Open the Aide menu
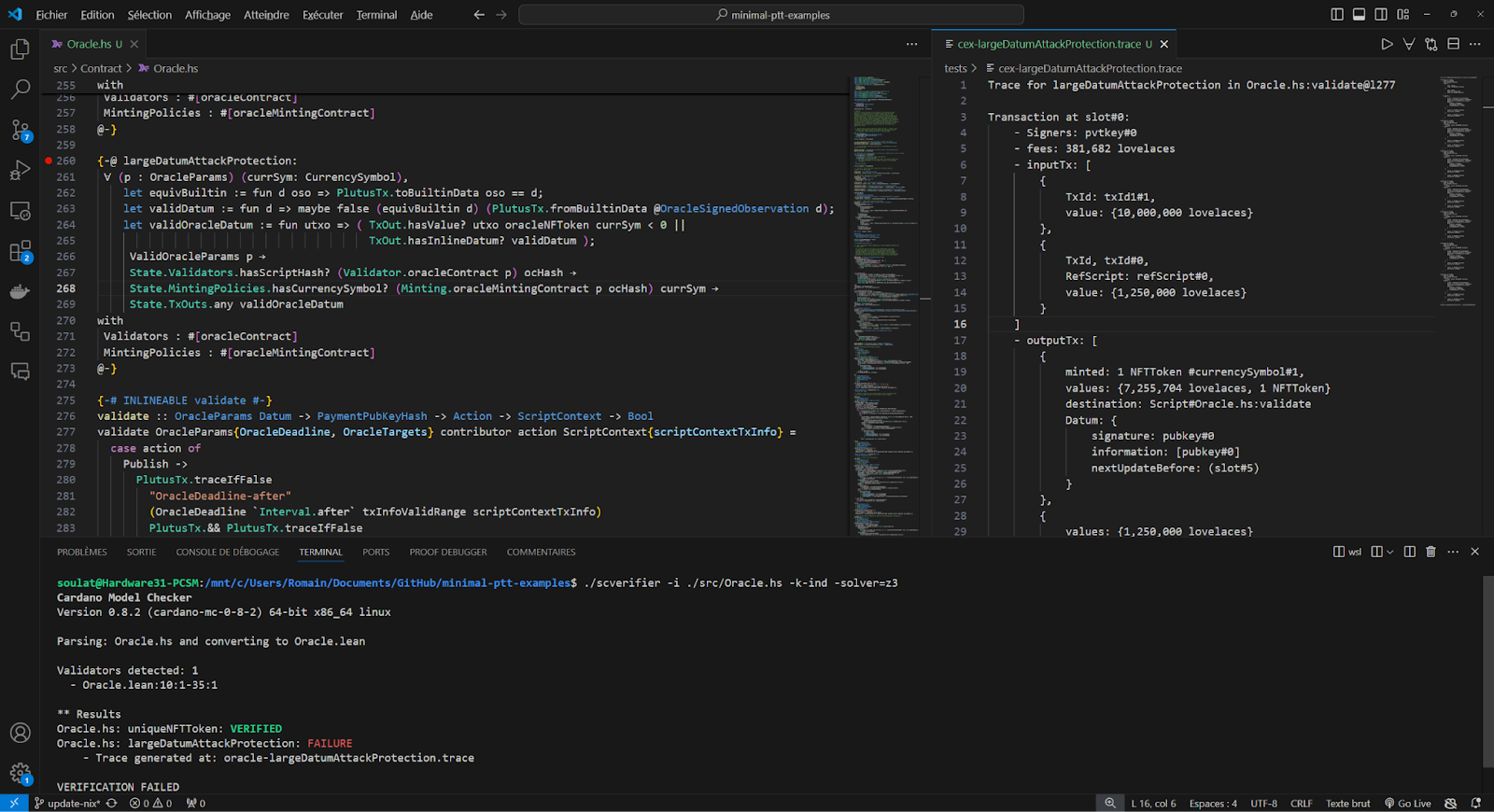 coord(421,14)
